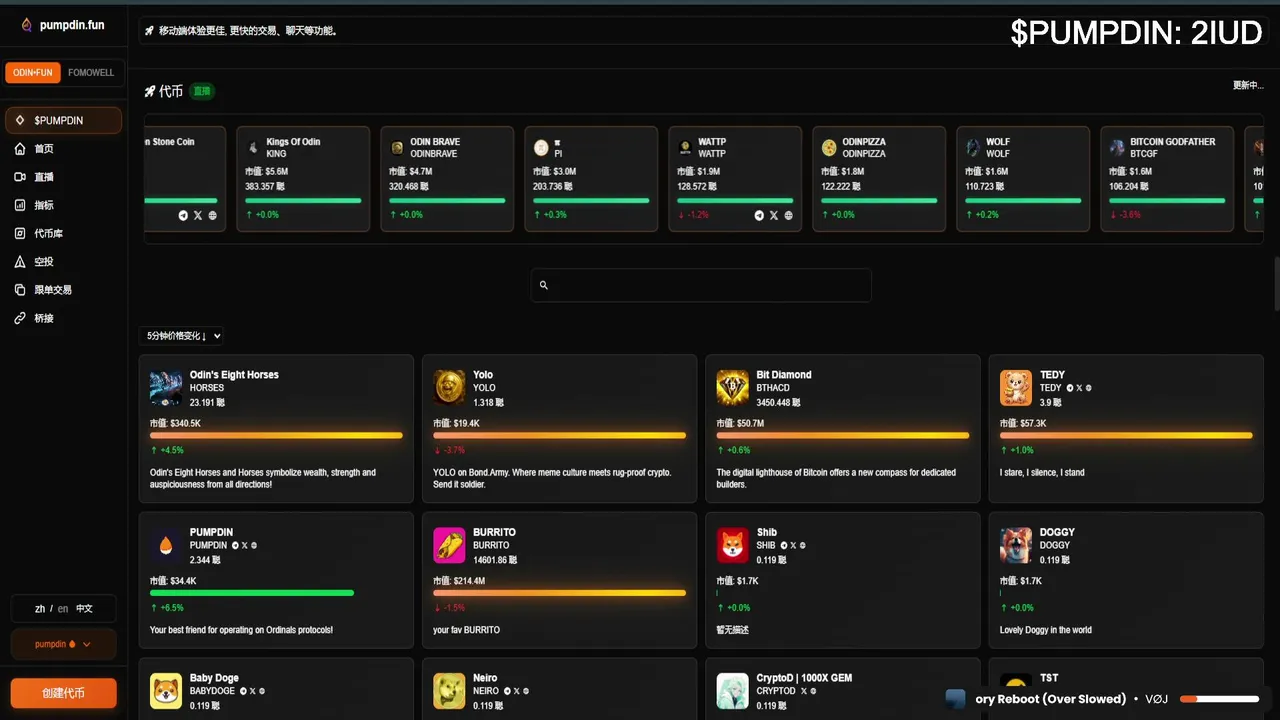Open Telegram link on WATTP card
The height and width of the screenshot is (720, 1280).
[759, 215]
